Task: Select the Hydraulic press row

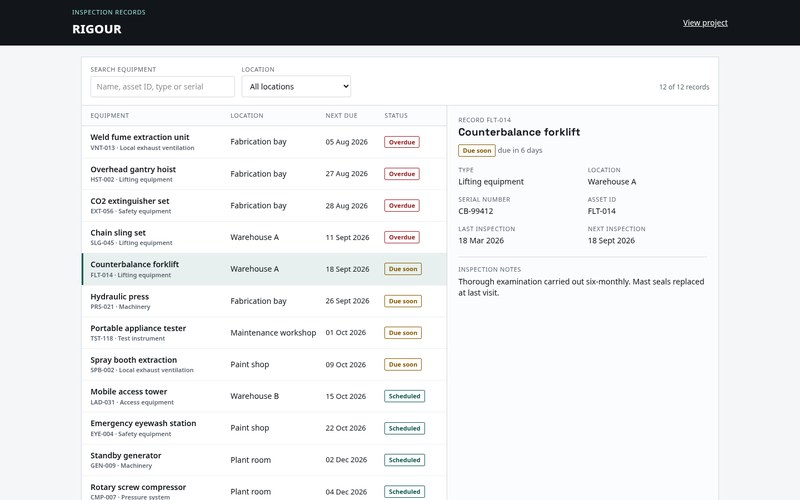Action: [264, 301]
